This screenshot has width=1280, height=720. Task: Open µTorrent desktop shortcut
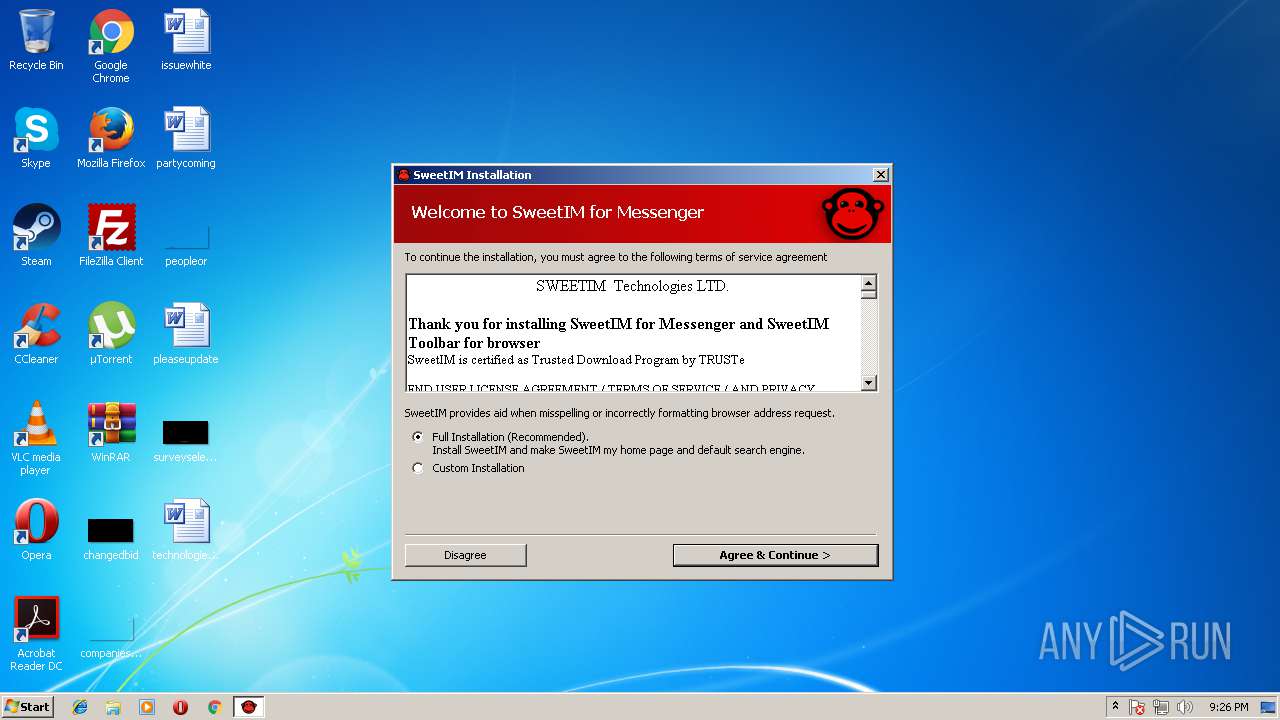(x=111, y=334)
